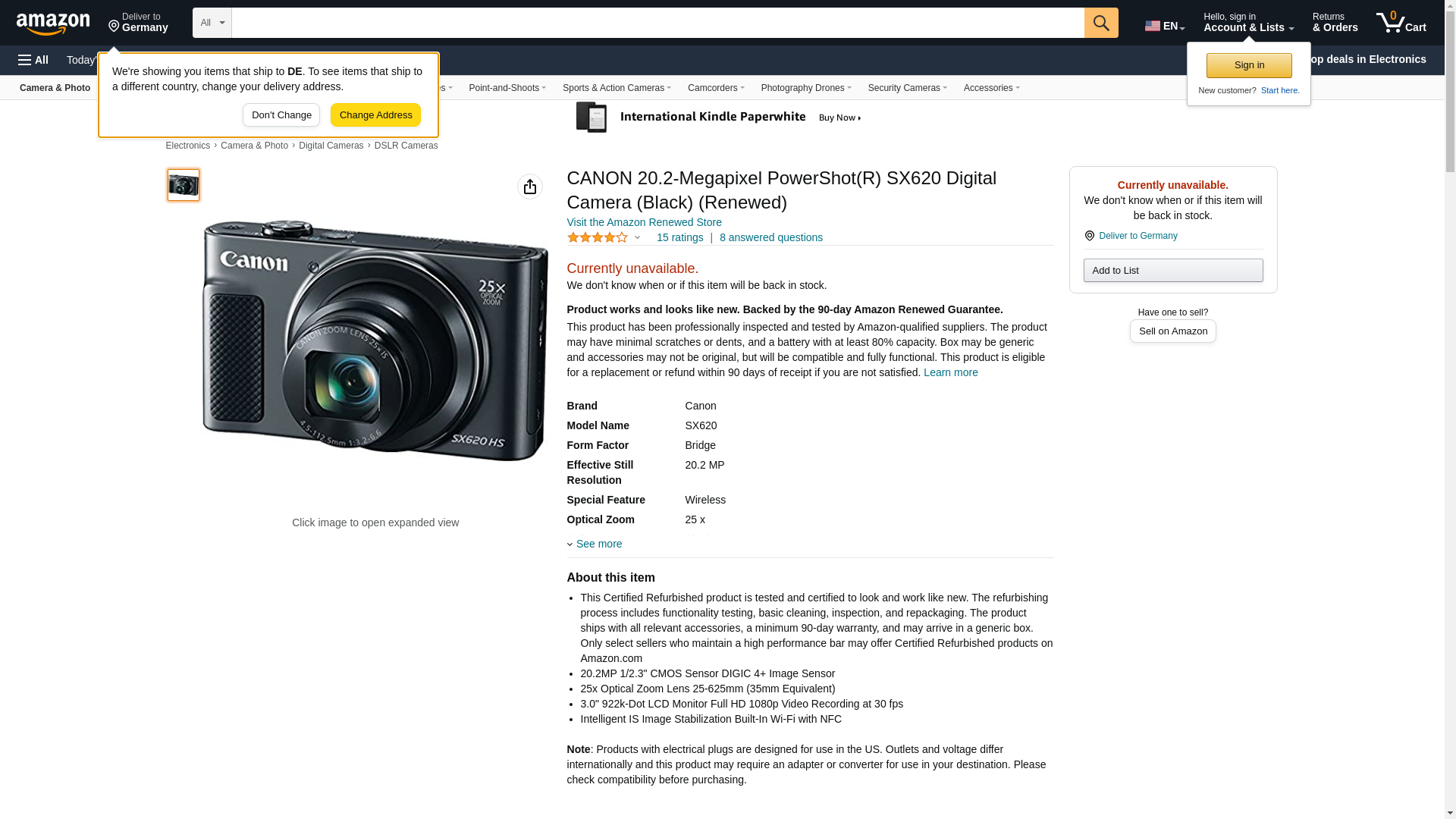Image resolution: width=1456 pixels, height=819 pixels.
Task: Select the camera product thumbnail
Action: pyautogui.click(x=184, y=185)
